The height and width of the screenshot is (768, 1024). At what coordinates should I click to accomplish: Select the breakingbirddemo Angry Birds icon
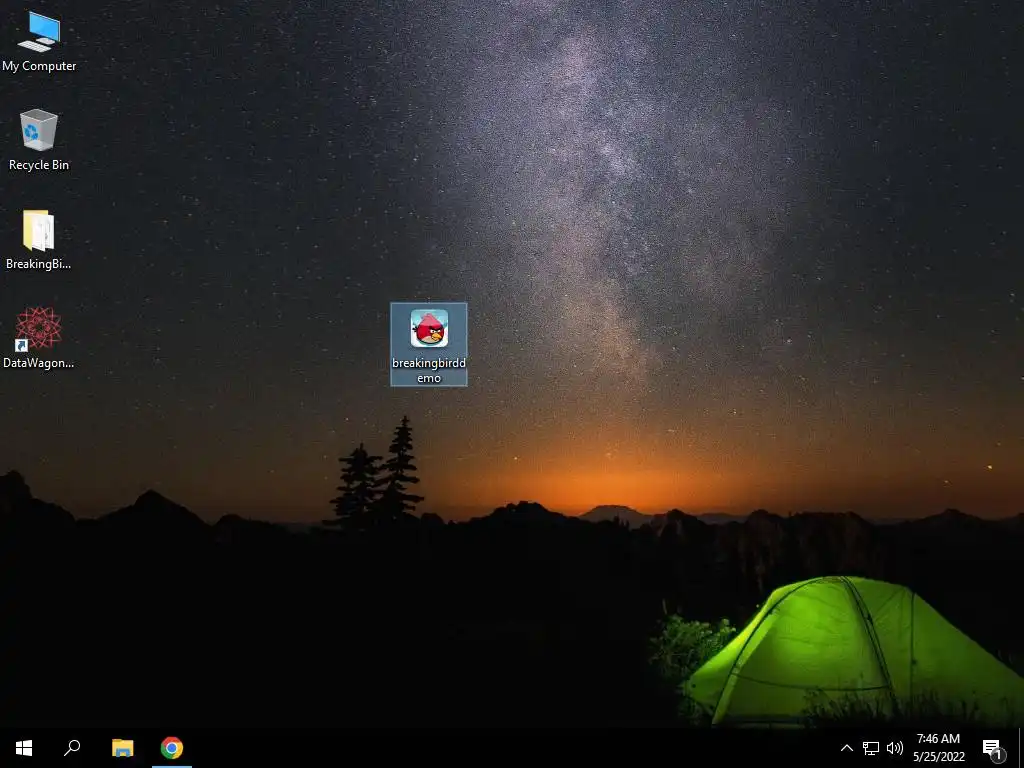429,344
